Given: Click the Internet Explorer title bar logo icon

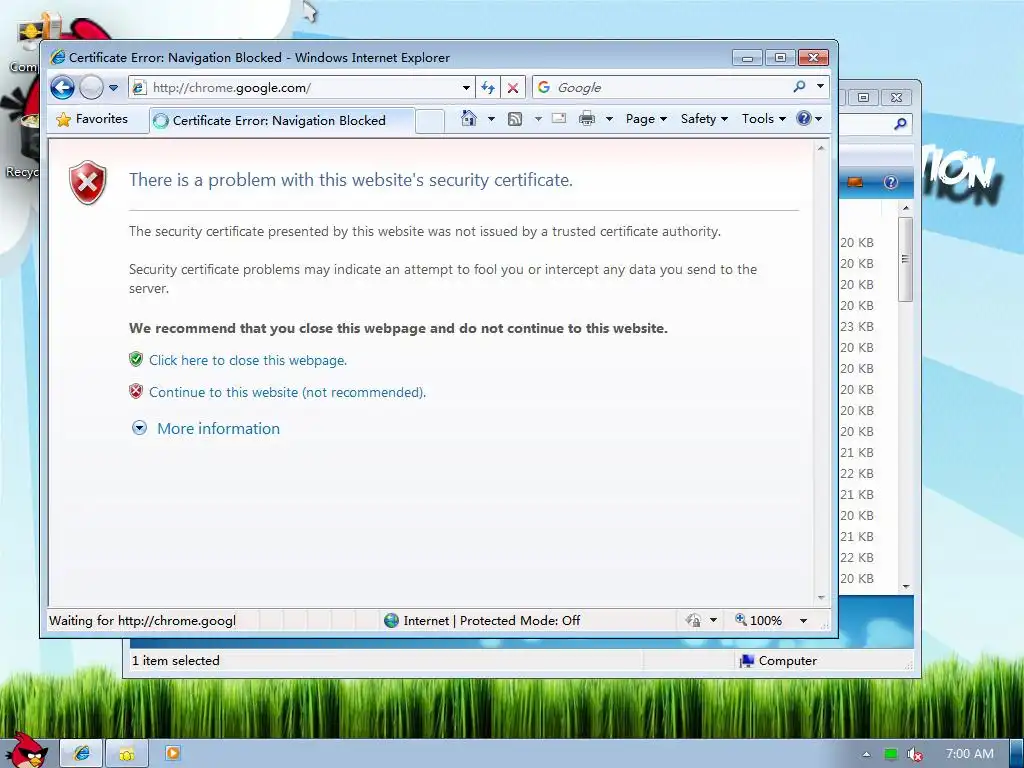Looking at the screenshot, I should click(x=58, y=57).
